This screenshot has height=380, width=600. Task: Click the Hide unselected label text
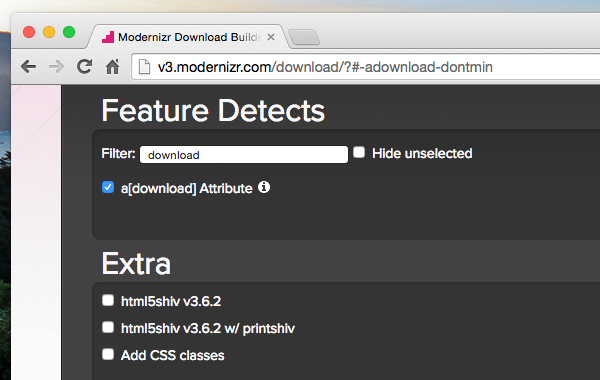(422, 153)
